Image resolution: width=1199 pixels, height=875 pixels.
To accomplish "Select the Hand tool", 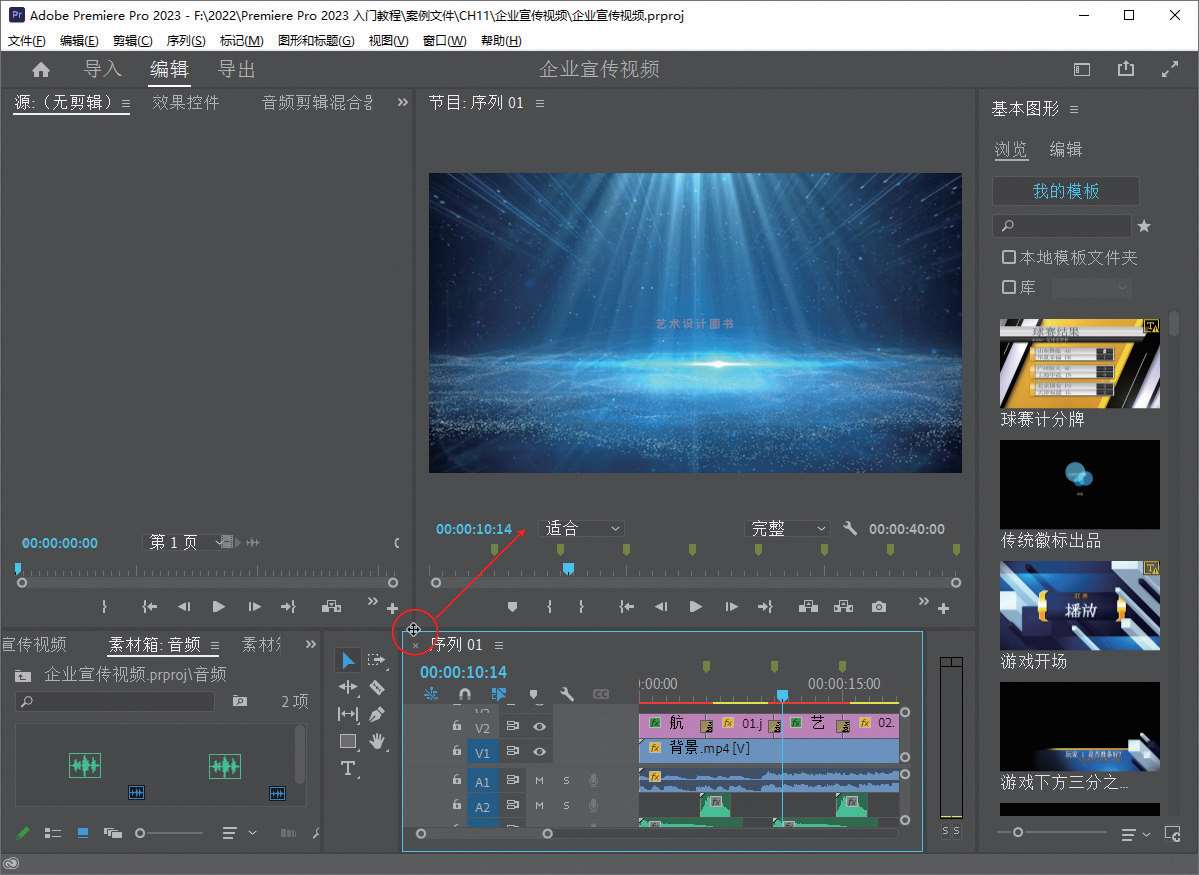I will (377, 741).
